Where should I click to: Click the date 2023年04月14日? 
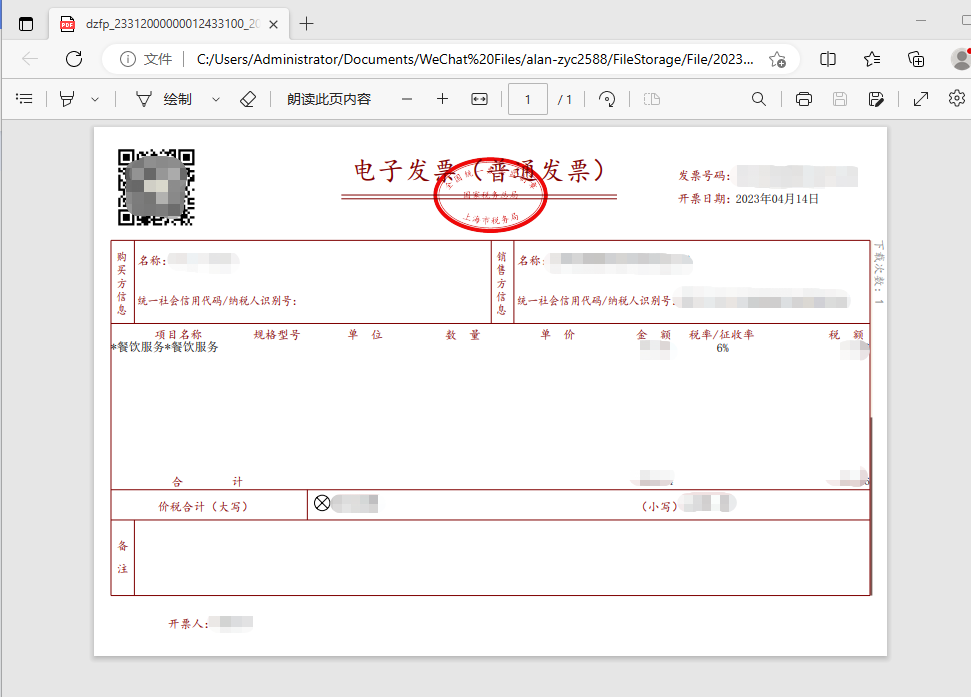click(777, 199)
